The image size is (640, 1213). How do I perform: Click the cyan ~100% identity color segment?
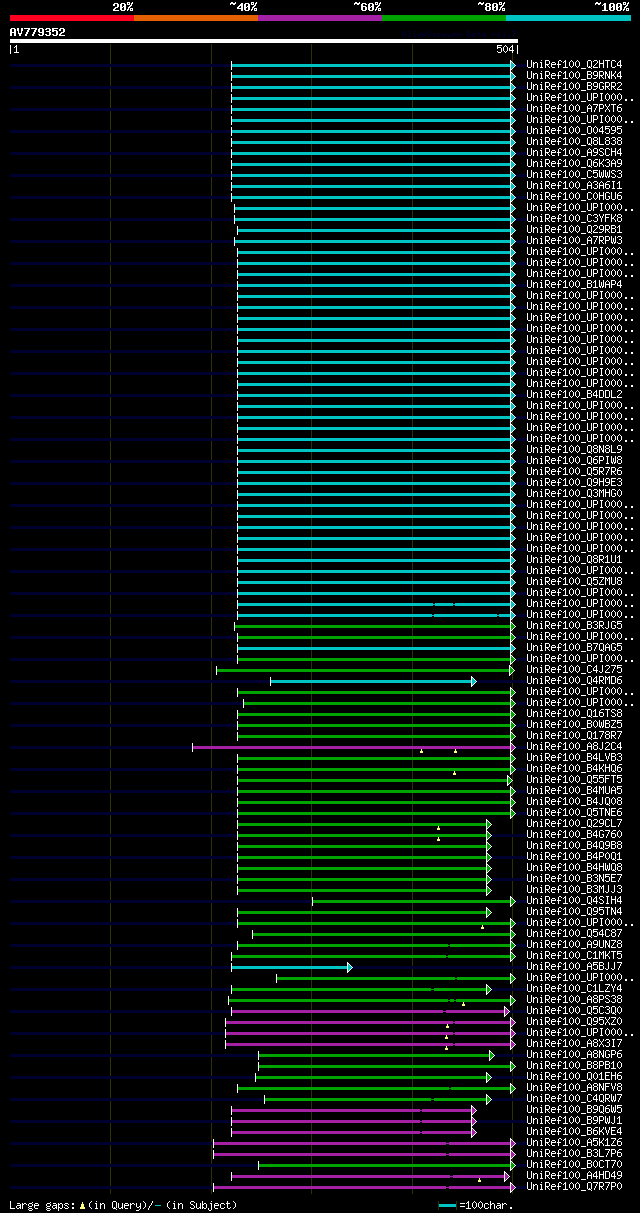568,17
